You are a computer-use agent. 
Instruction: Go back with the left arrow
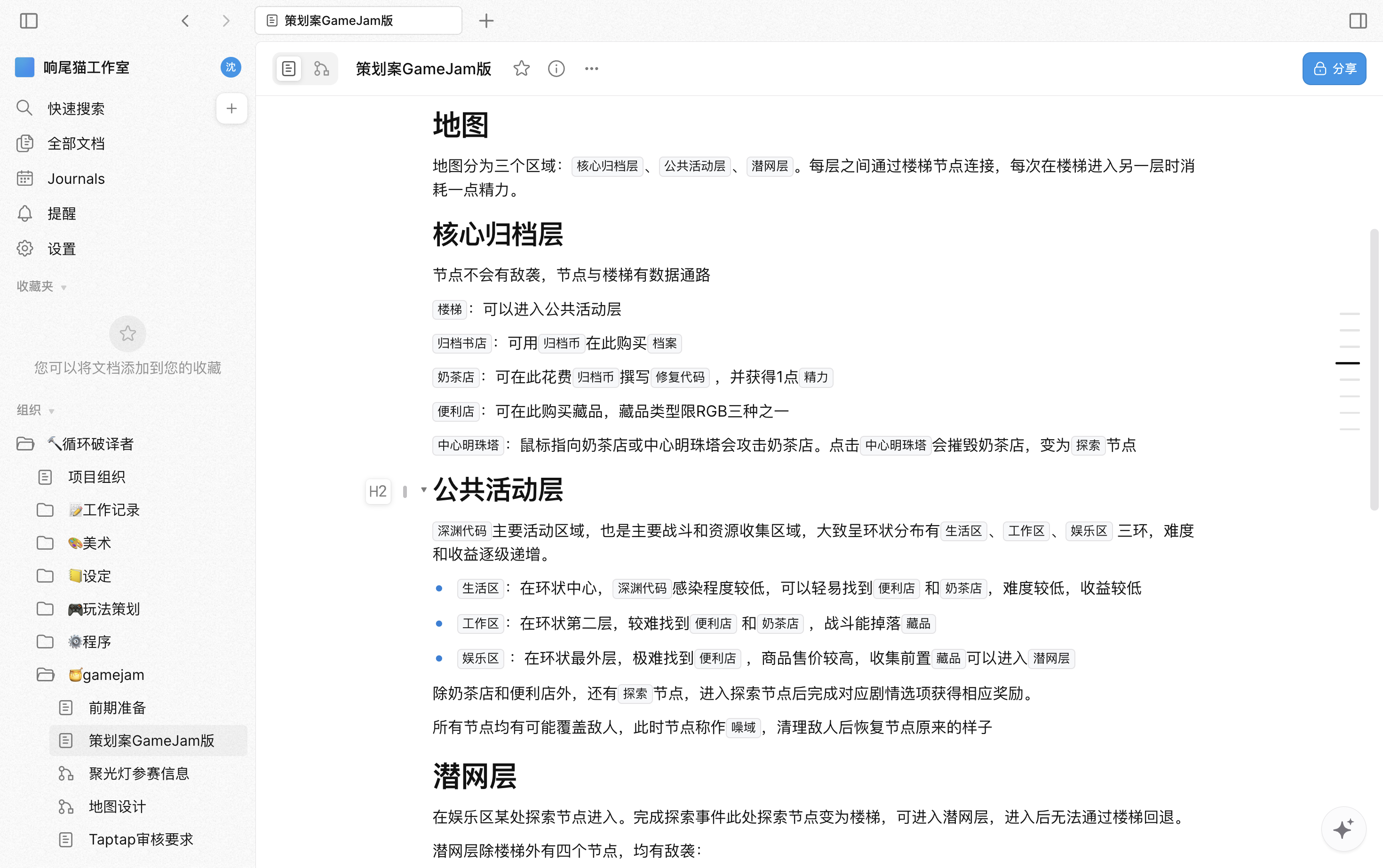click(x=185, y=21)
